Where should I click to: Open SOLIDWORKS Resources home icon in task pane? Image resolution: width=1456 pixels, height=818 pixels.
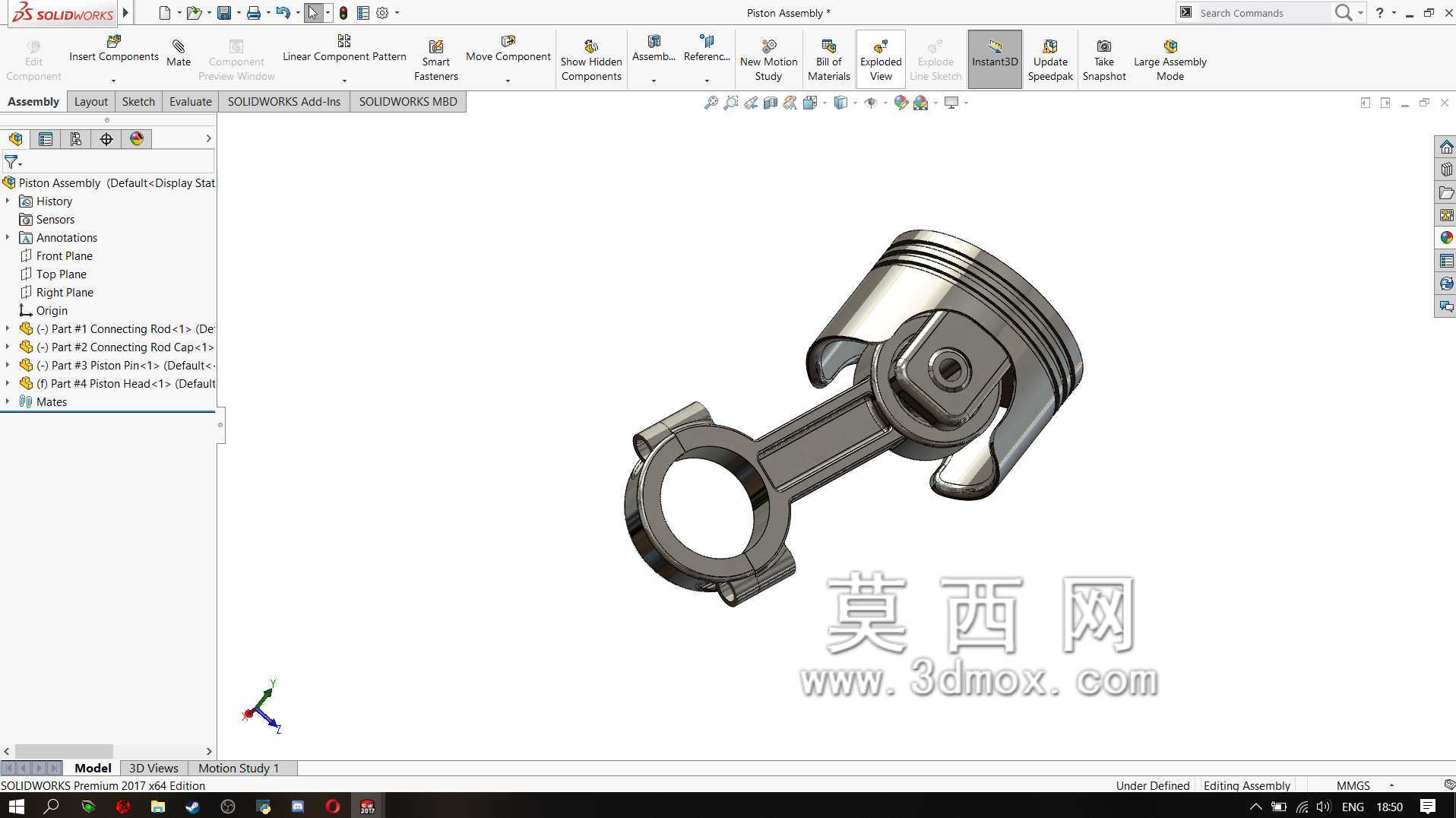(1446, 147)
